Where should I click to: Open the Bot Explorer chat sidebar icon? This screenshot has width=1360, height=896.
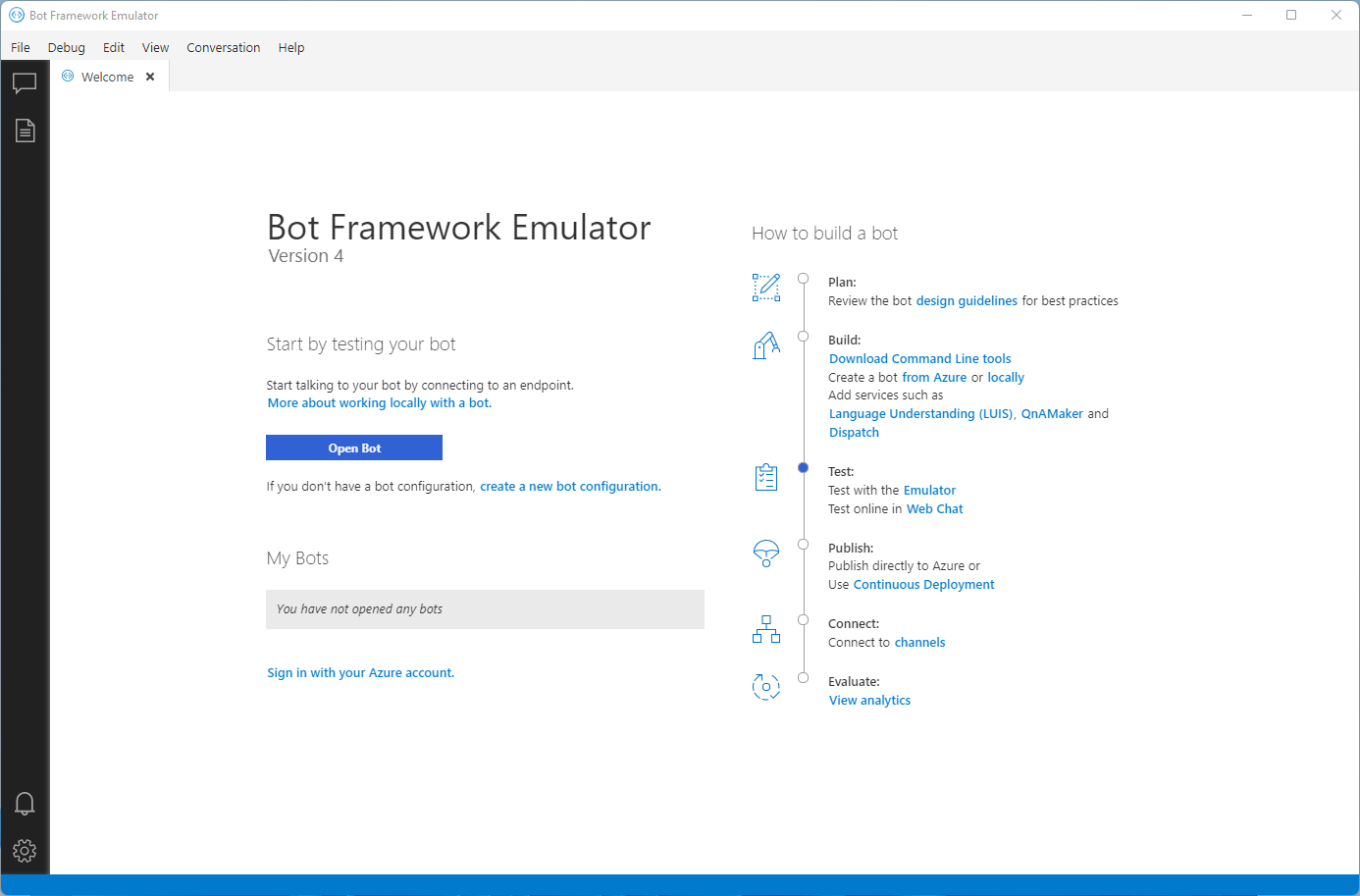tap(25, 83)
